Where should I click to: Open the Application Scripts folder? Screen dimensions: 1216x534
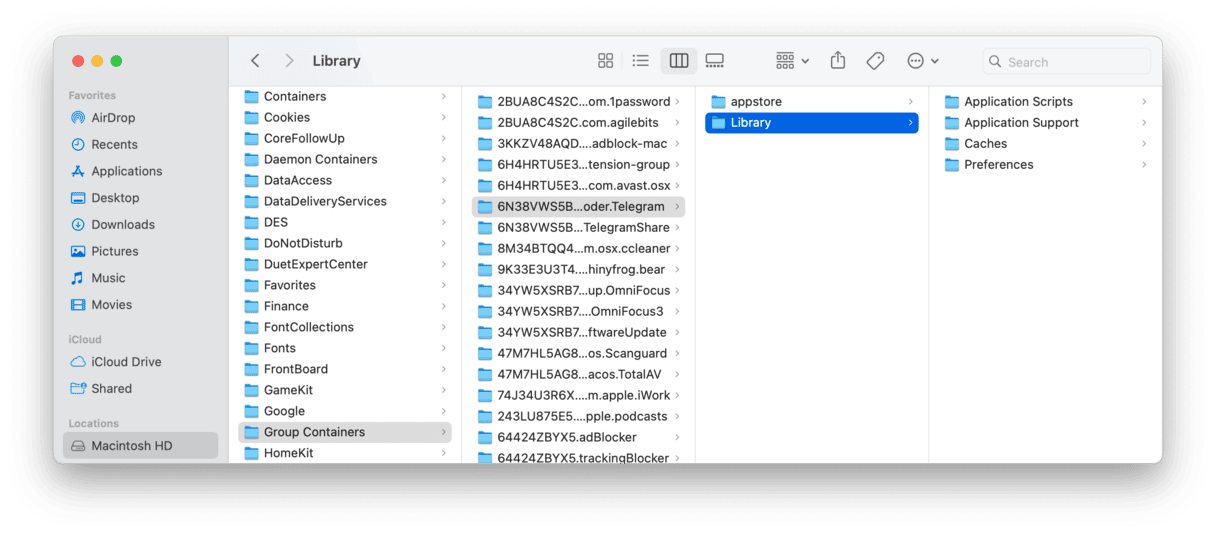pyautogui.click(x=1047, y=102)
